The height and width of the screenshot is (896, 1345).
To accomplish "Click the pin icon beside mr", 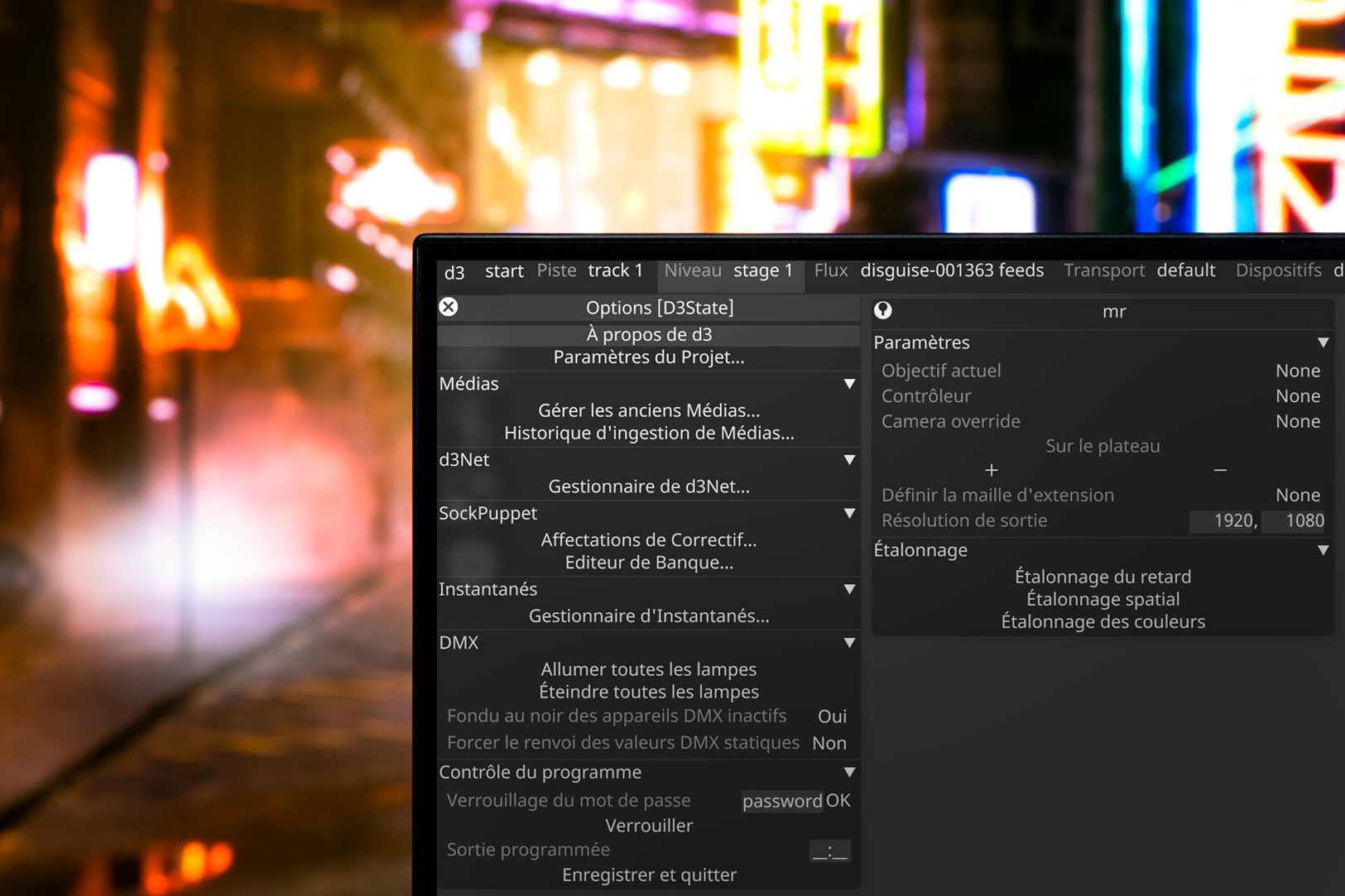I will (x=883, y=310).
